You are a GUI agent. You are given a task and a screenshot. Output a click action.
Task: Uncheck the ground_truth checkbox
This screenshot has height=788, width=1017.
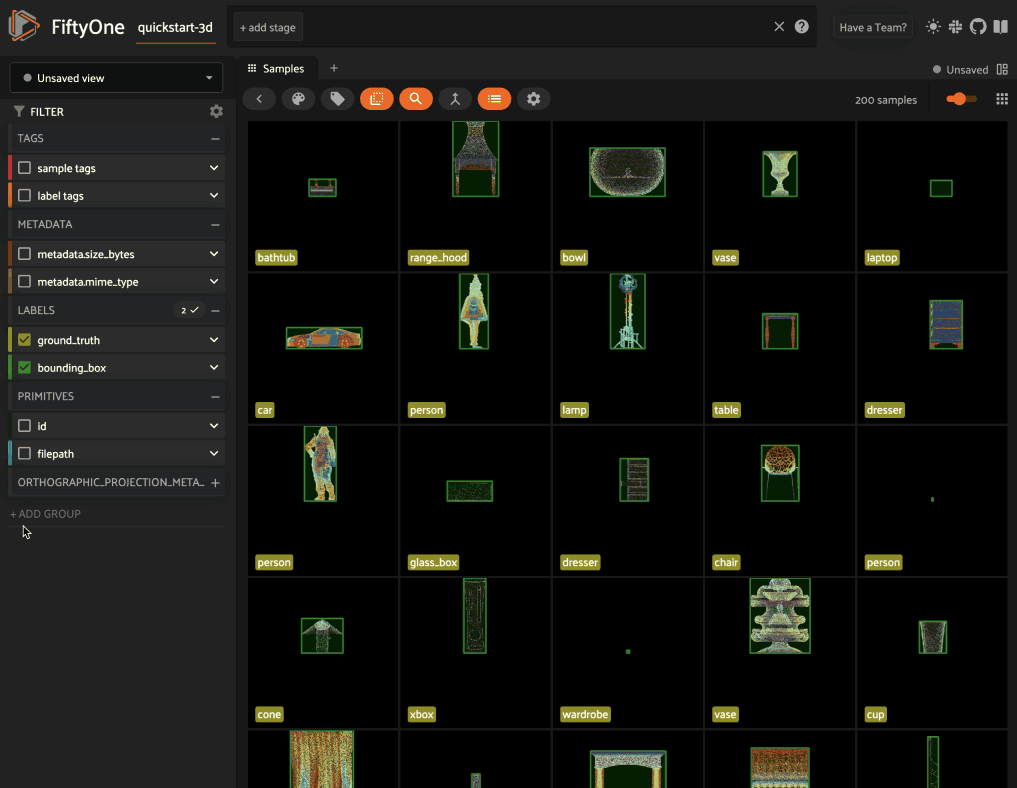click(25, 340)
